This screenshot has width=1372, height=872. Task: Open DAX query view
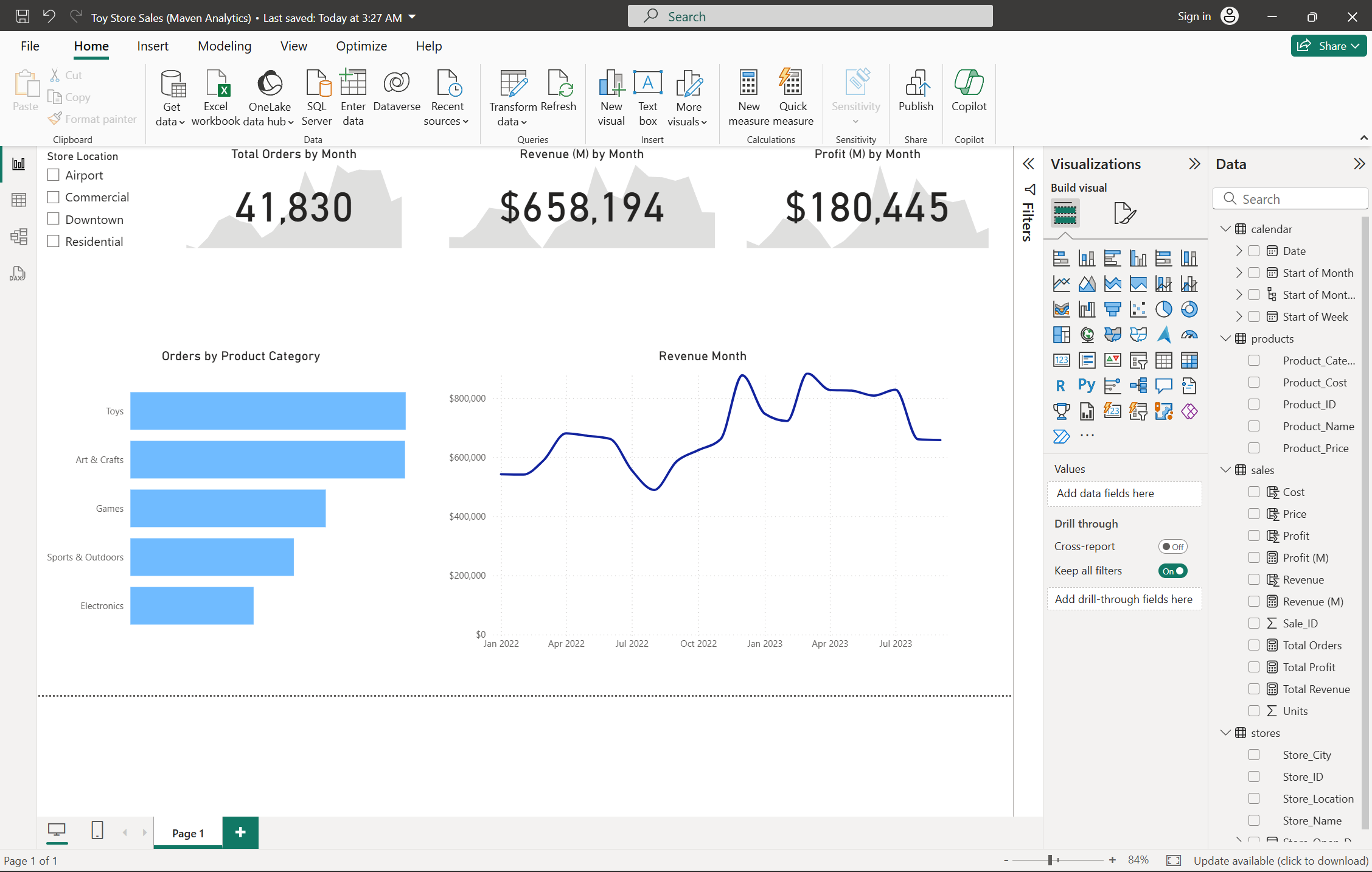pos(19,273)
